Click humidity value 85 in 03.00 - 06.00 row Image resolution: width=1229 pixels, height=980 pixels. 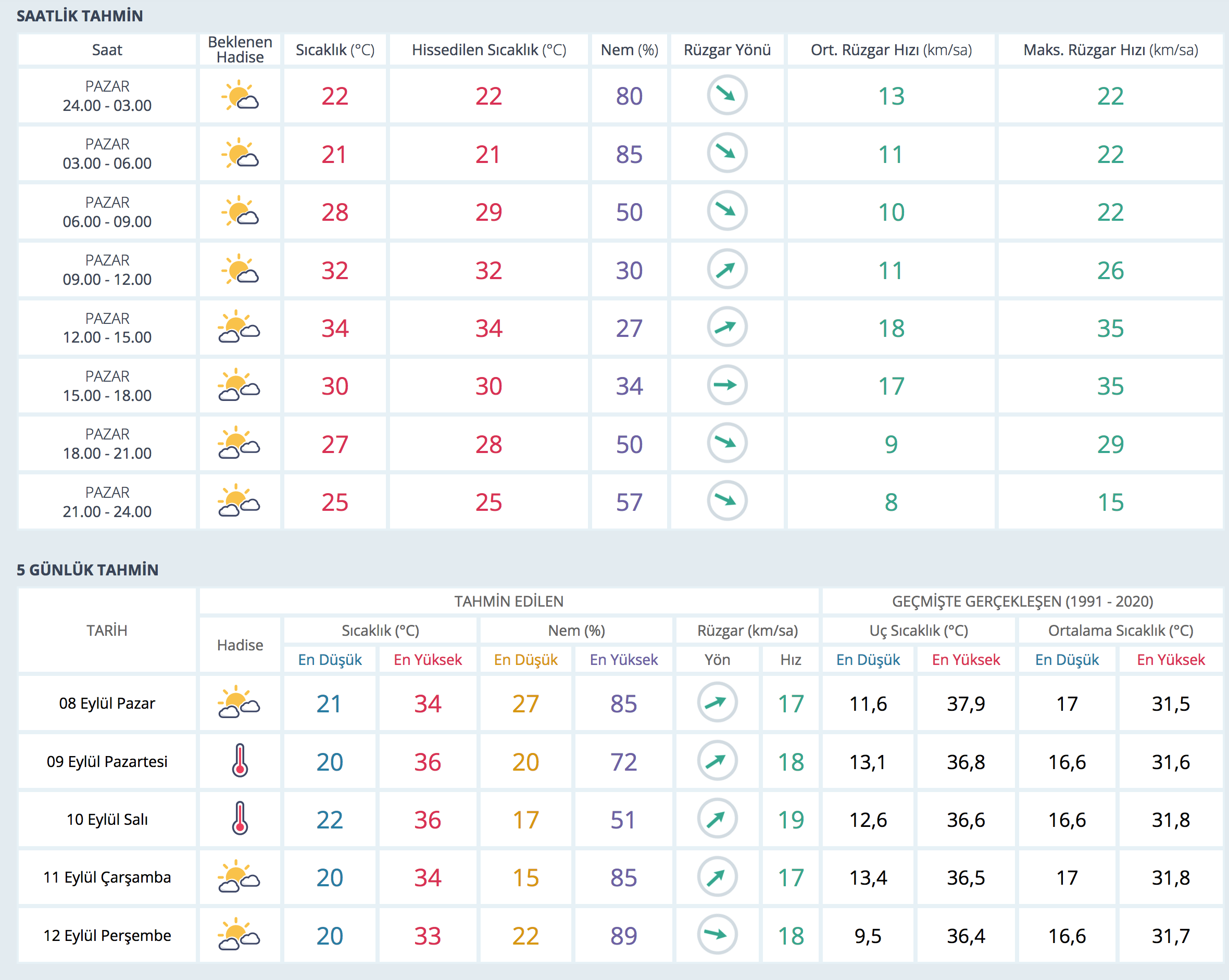629,155
